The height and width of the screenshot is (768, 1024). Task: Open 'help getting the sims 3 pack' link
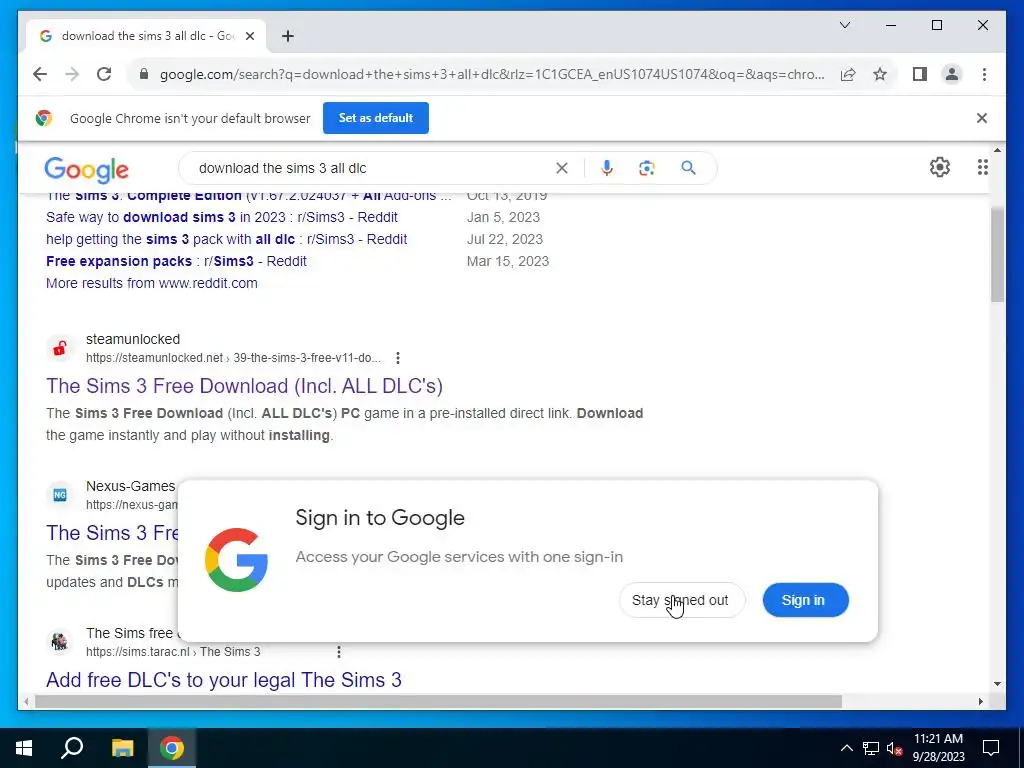tap(227, 240)
